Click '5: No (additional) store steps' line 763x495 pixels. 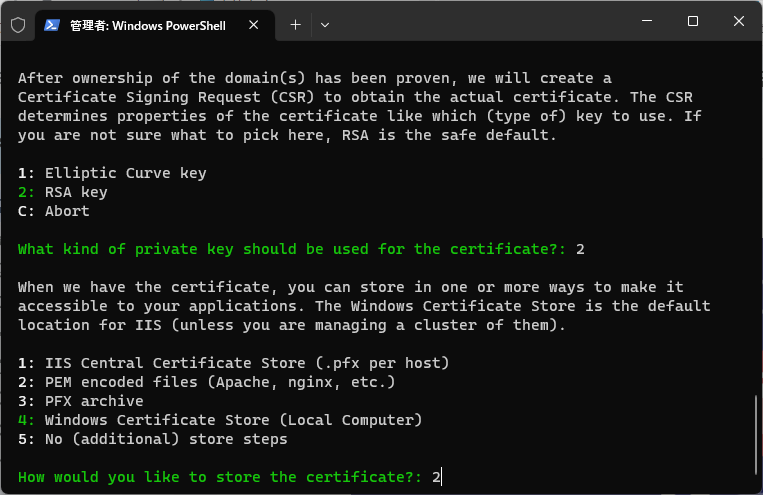(153, 439)
